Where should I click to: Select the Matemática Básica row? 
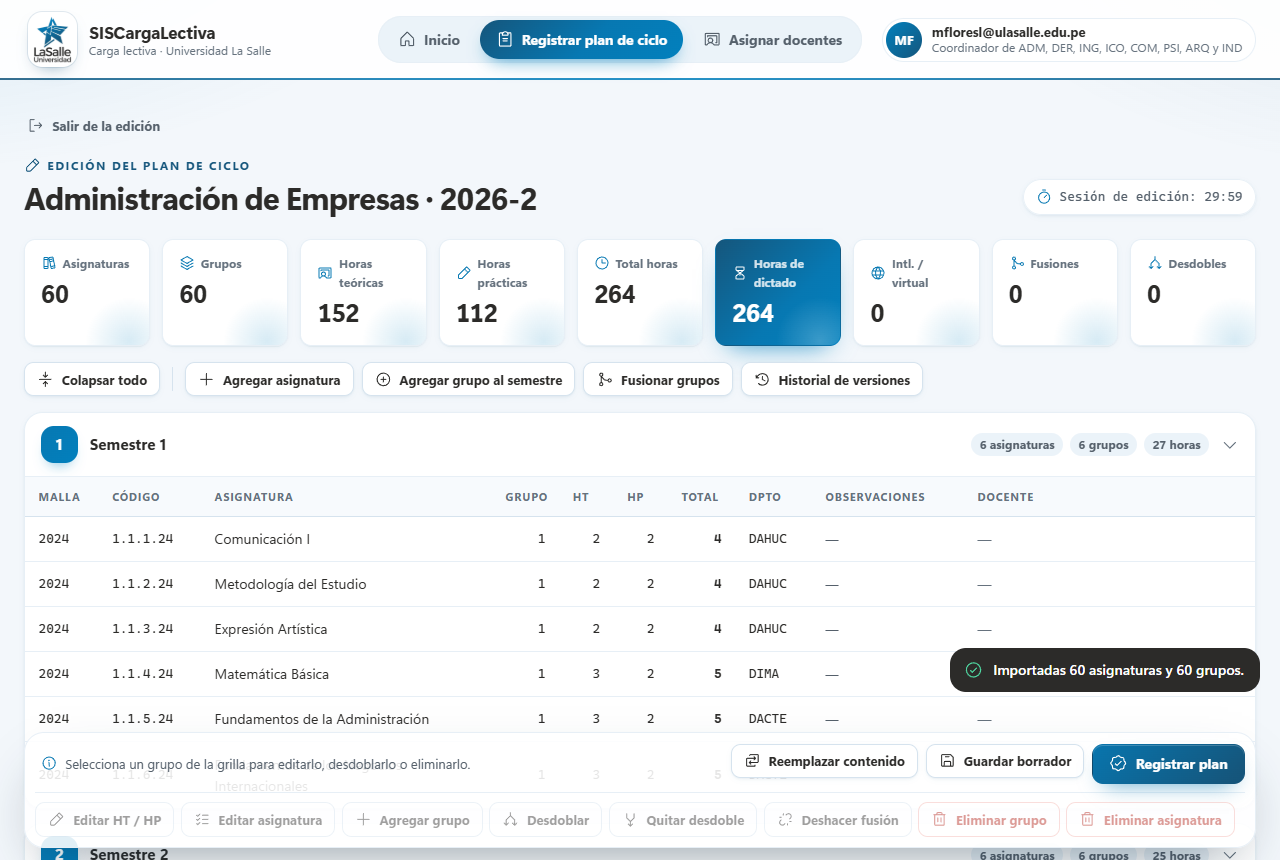640,674
